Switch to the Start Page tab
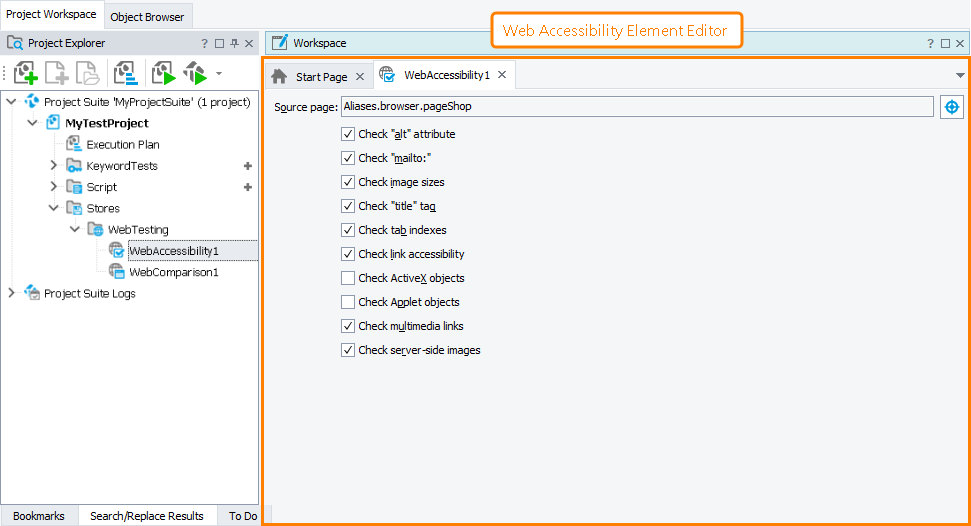 [321, 77]
